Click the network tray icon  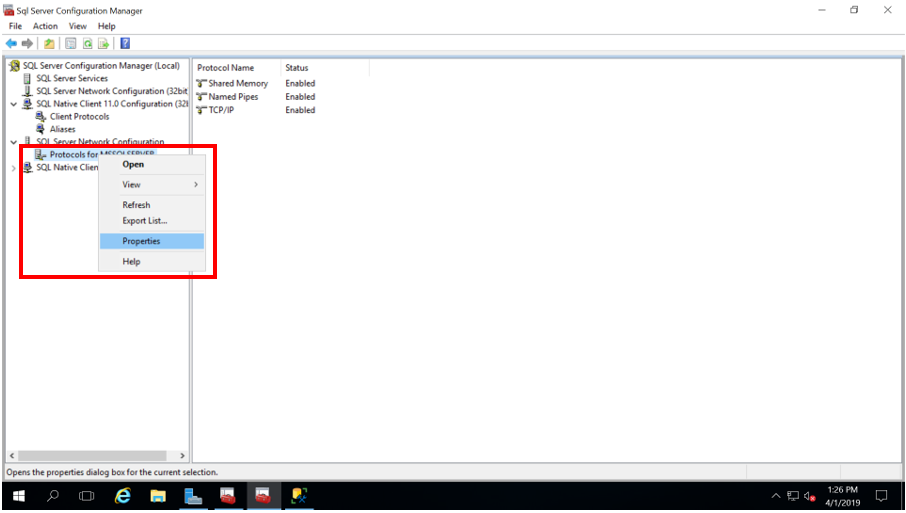793,496
